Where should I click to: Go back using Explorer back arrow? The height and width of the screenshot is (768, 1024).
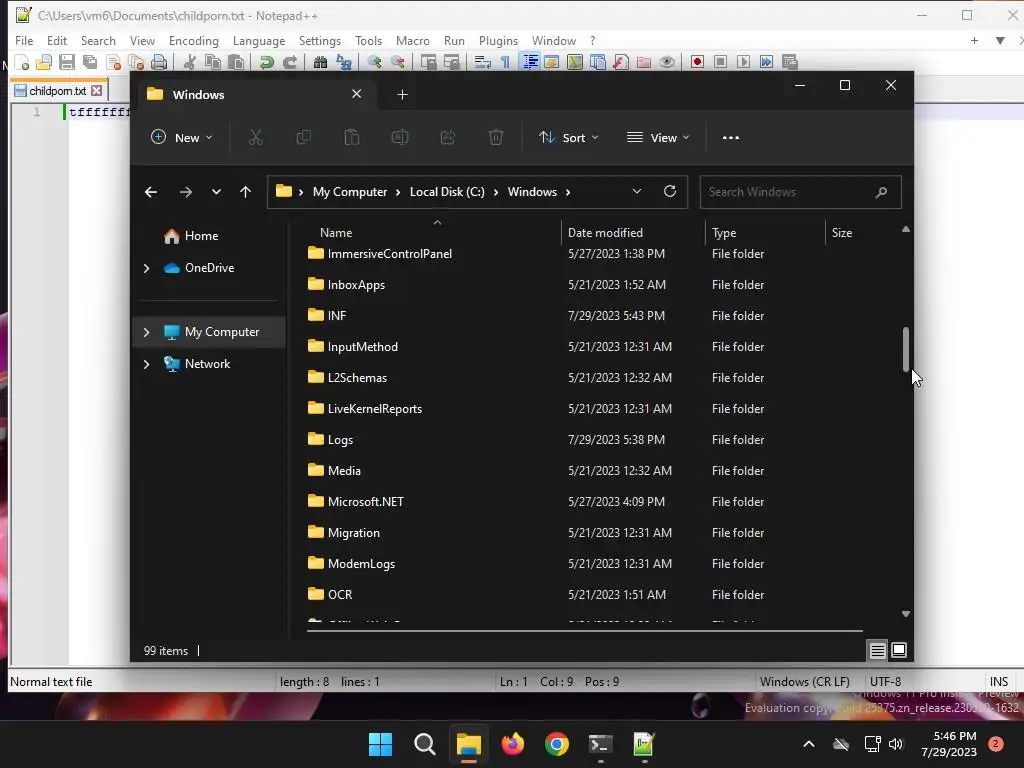(151, 192)
